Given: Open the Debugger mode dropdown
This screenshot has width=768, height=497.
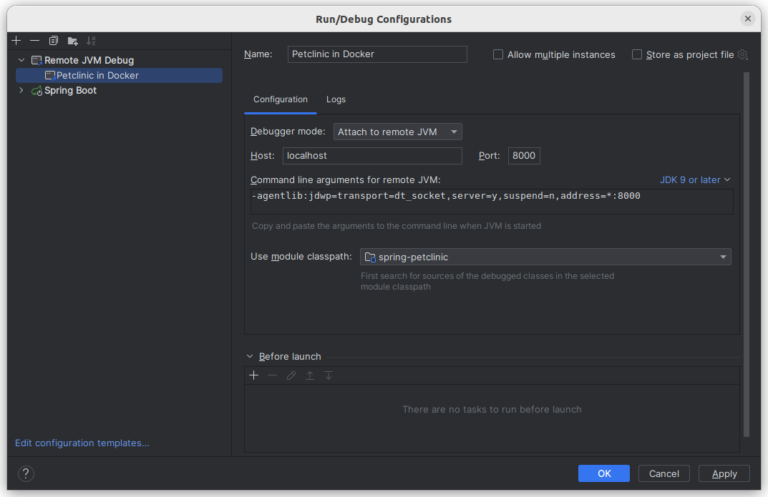Looking at the screenshot, I should coord(397,132).
